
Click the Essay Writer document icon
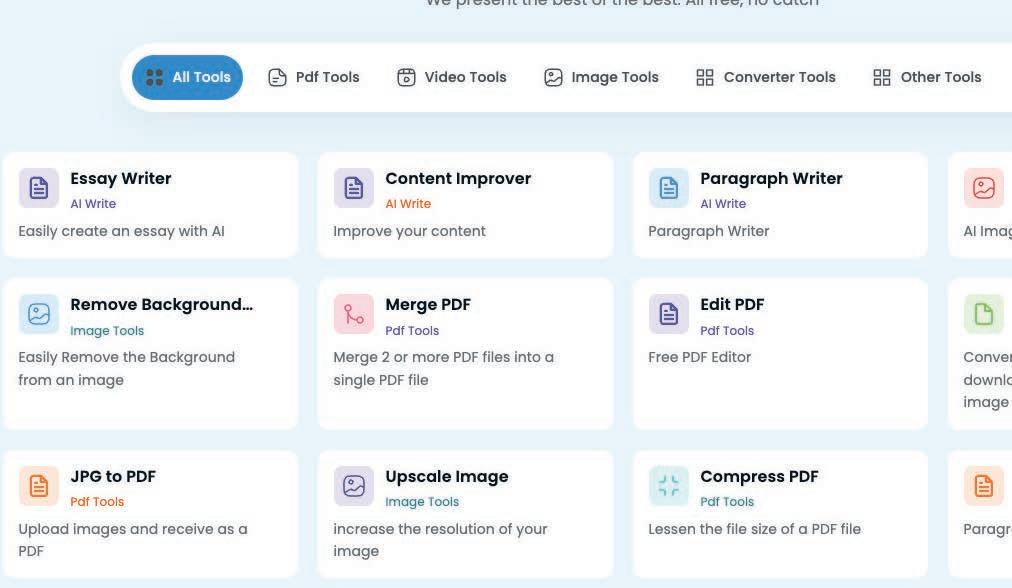(39, 188)
